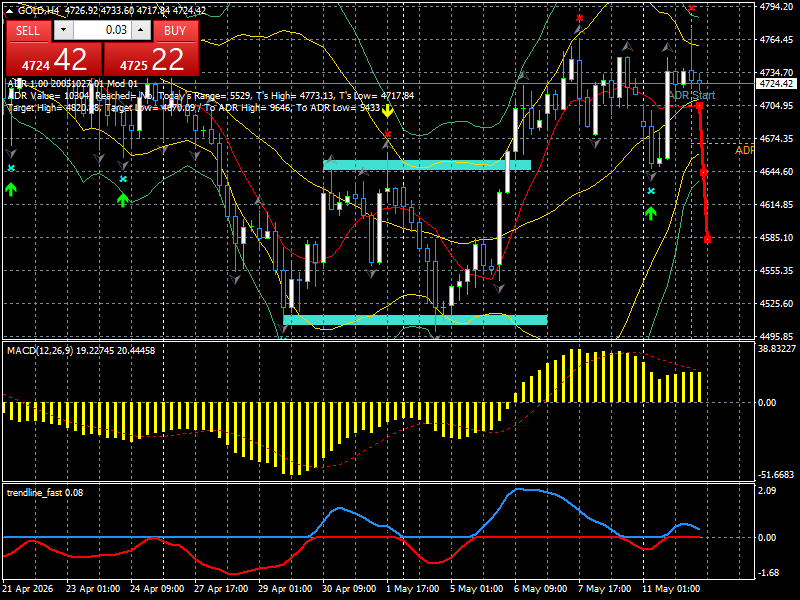Click the 4794.20 price axis label

[x=776, y=7]
